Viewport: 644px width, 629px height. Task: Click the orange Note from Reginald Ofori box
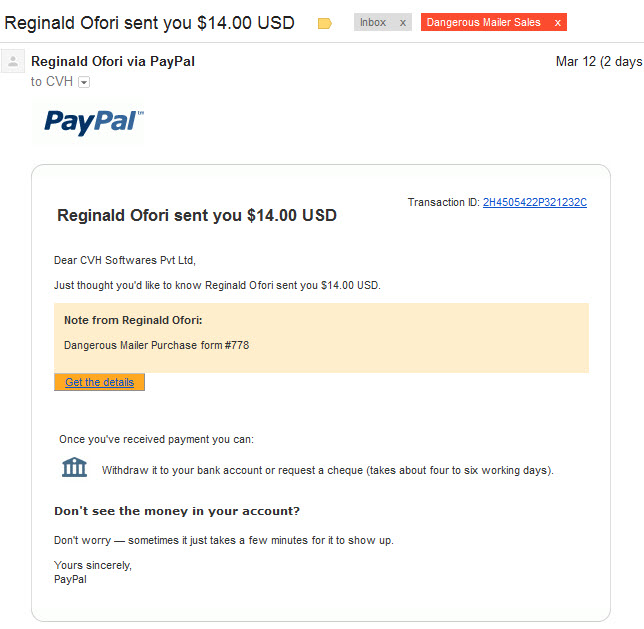click(321, 338)
